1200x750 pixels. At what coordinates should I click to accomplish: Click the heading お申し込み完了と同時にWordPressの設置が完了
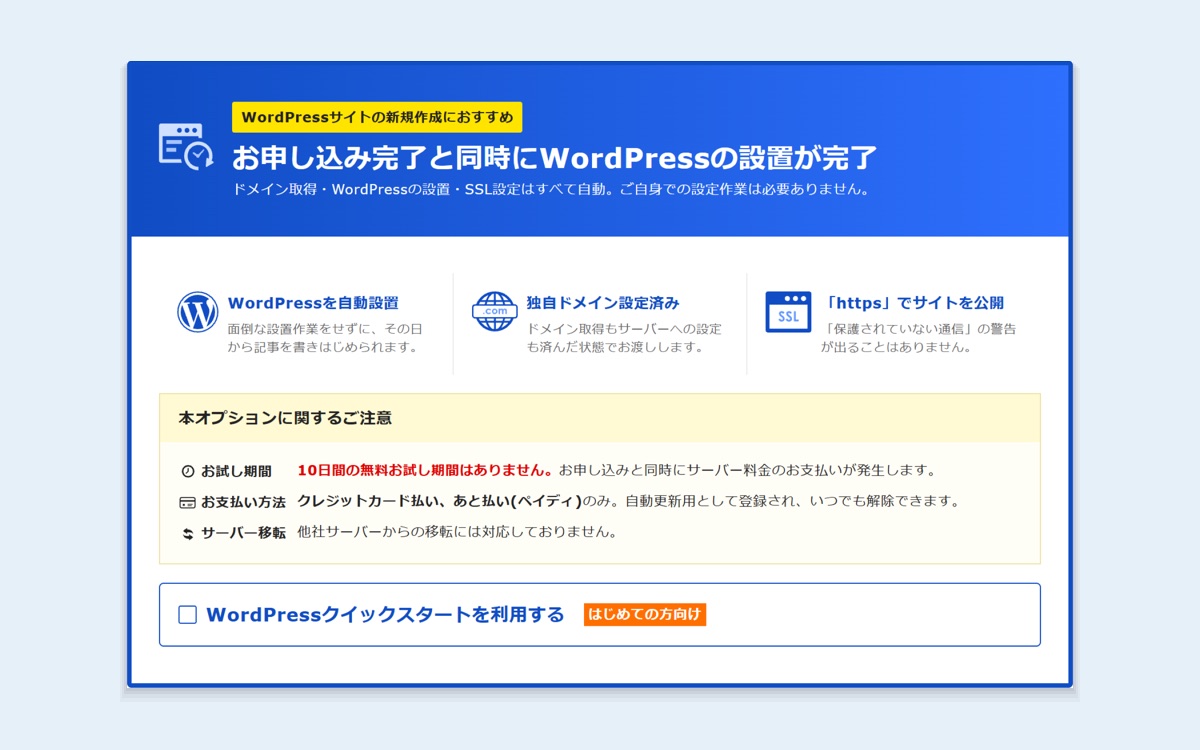555,158
